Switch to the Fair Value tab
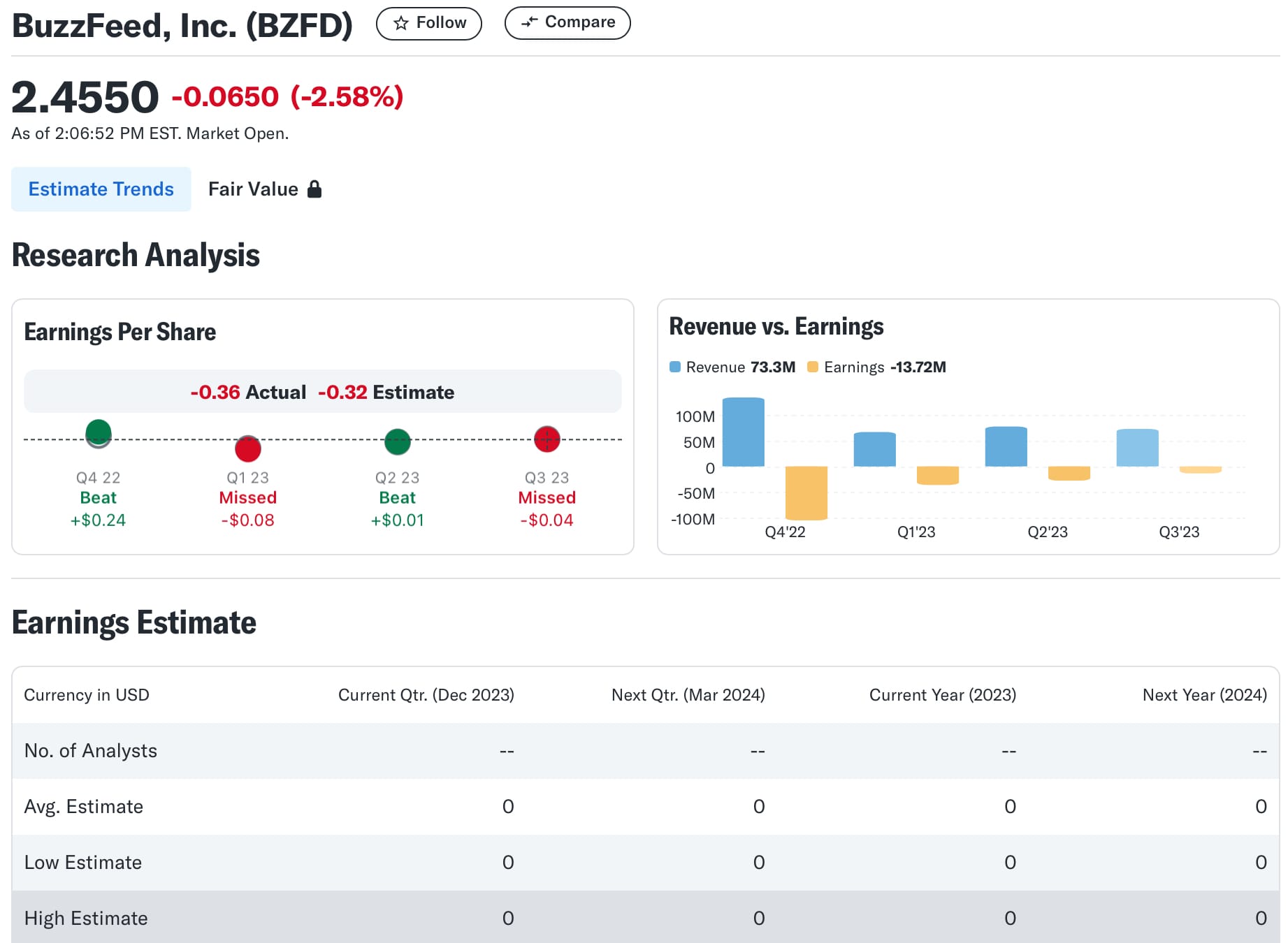Image resolution: width=1288 pixels, height=943 pixels. coord(265,189)
